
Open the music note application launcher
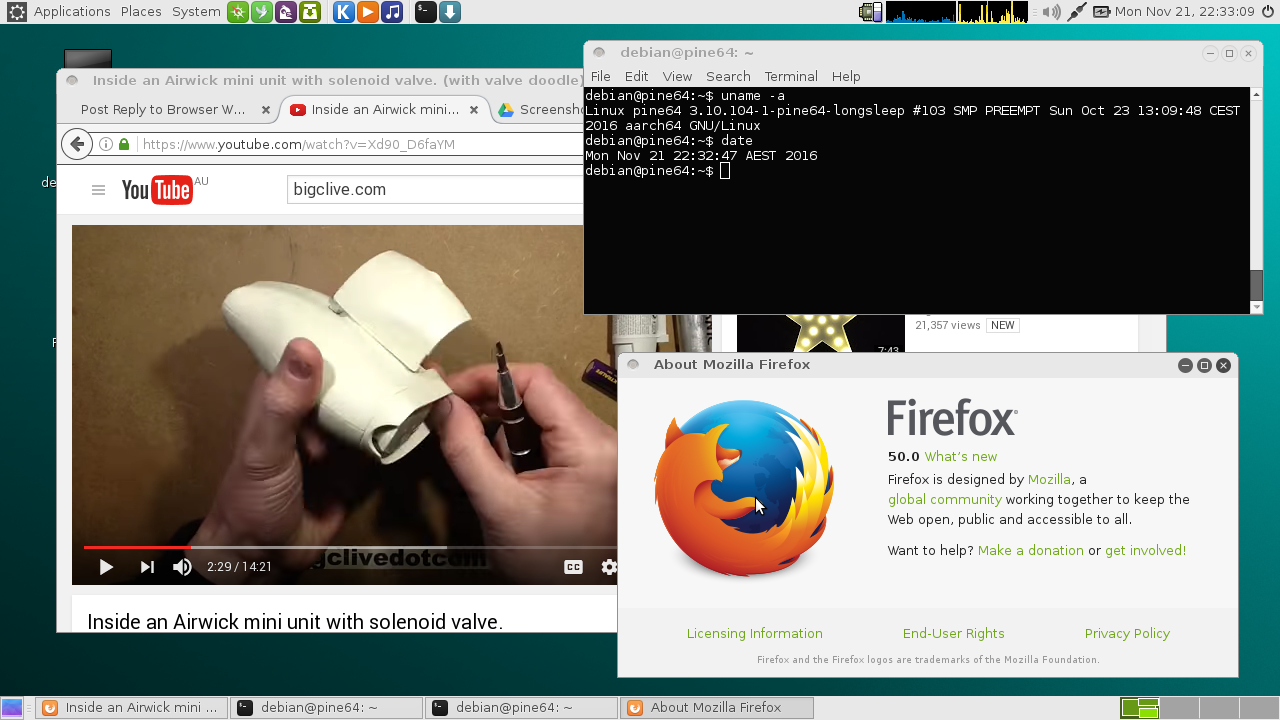(x=393, y=12)
